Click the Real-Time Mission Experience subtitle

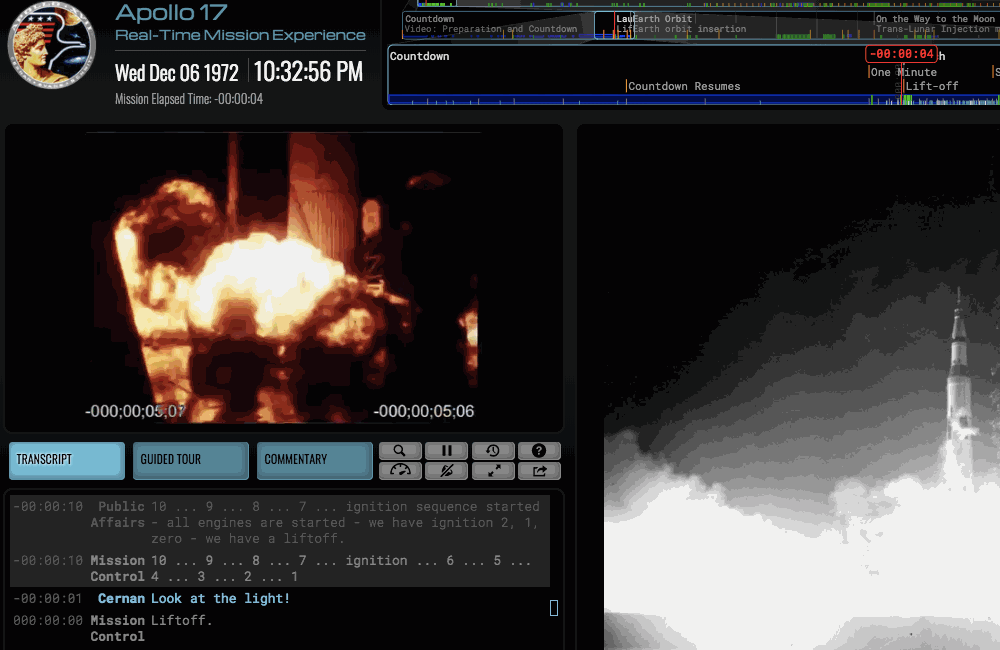240,35
